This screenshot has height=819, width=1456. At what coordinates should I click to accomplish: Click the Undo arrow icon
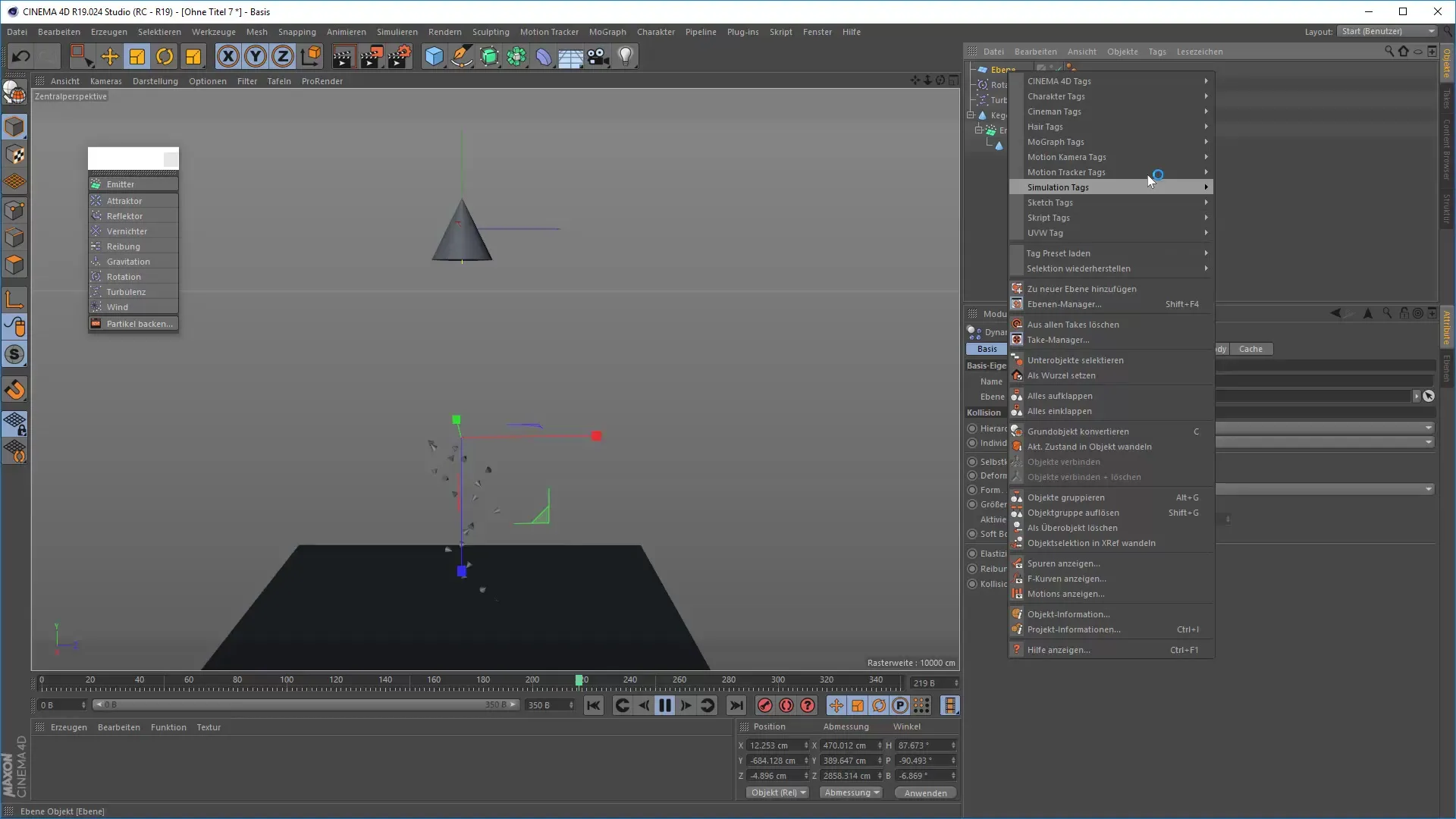click(x=20, y=56)
